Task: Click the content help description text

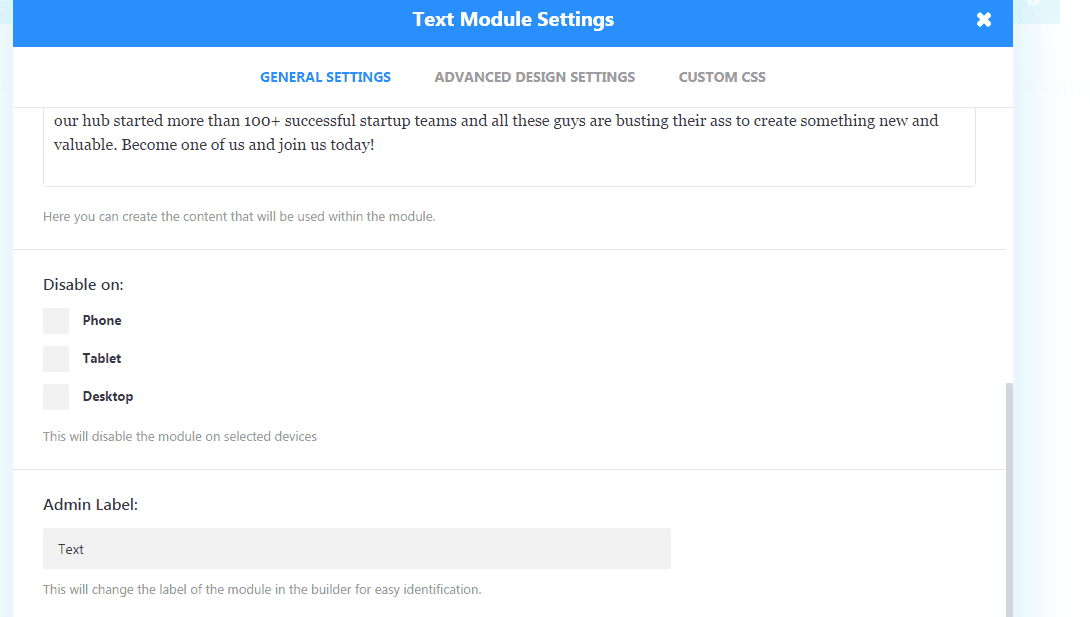Action: [239, 216]
